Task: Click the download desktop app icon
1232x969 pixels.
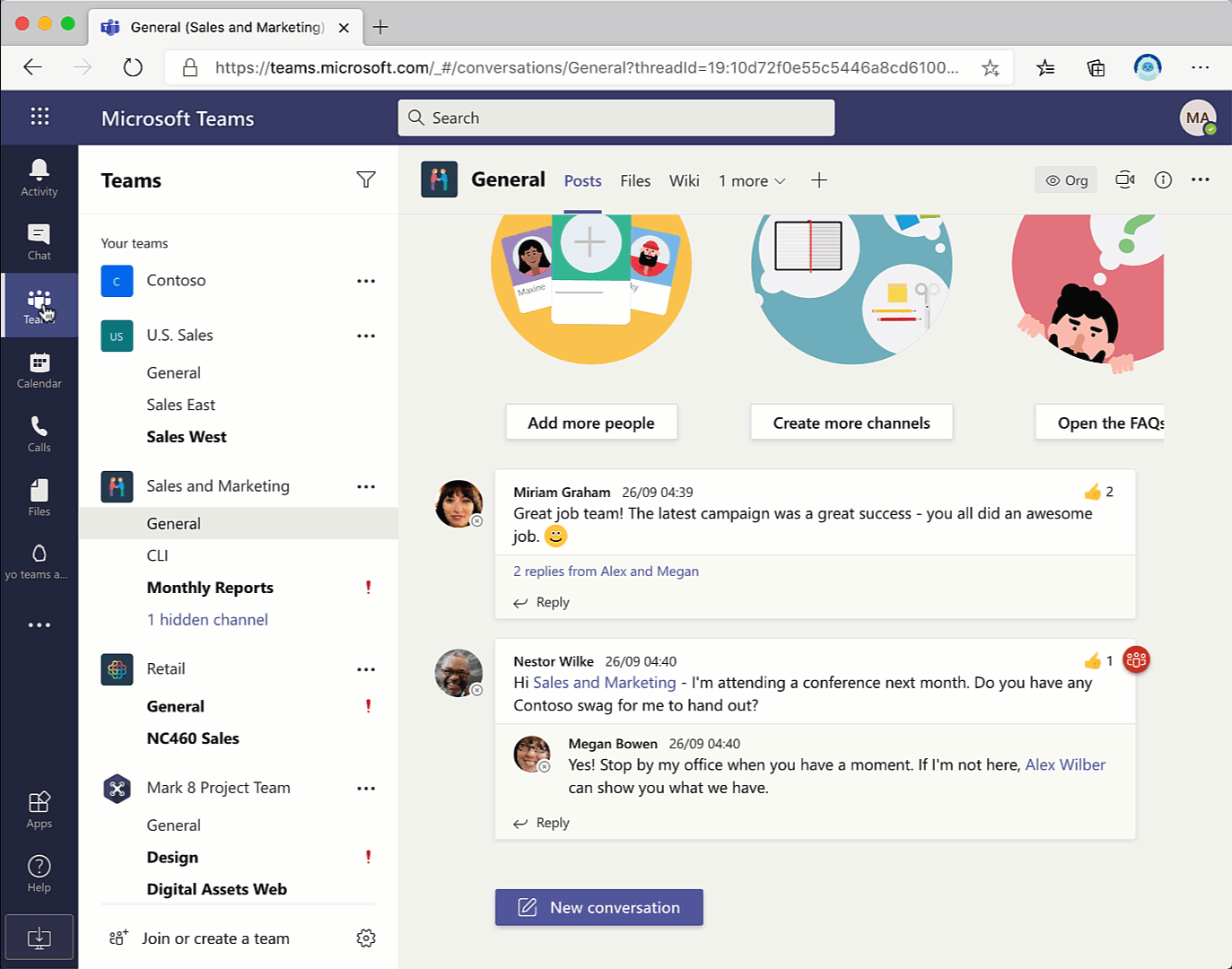Action: (39, 938)
